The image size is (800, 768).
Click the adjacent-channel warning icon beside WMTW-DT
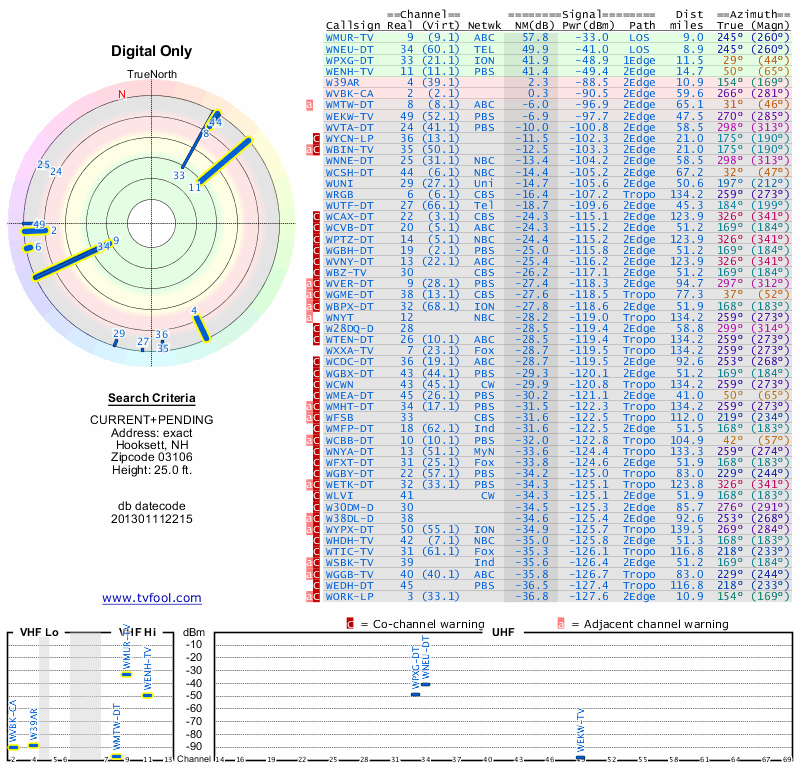[310, 104]
